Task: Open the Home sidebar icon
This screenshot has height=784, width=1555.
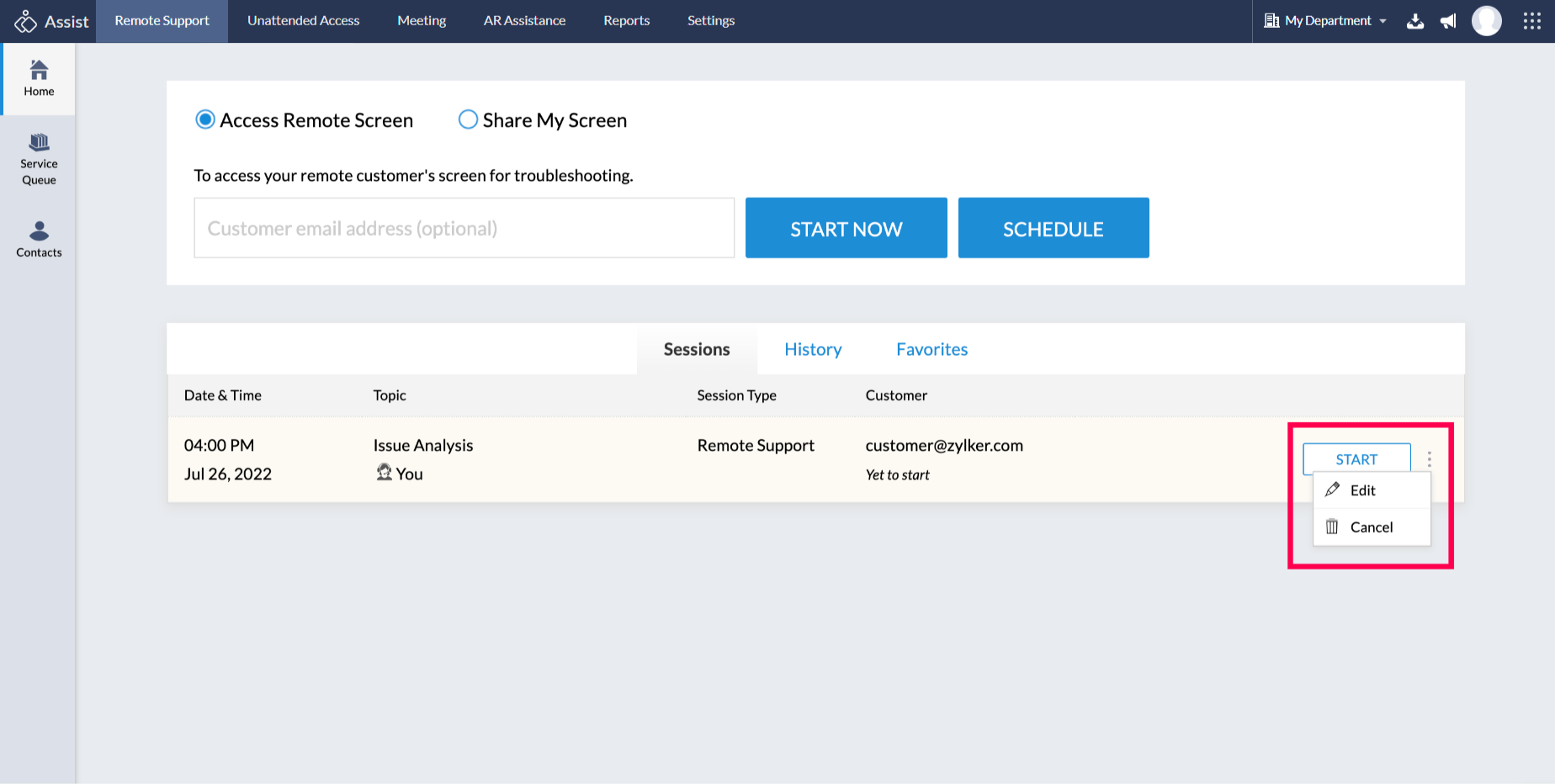Action: (39, 78)
